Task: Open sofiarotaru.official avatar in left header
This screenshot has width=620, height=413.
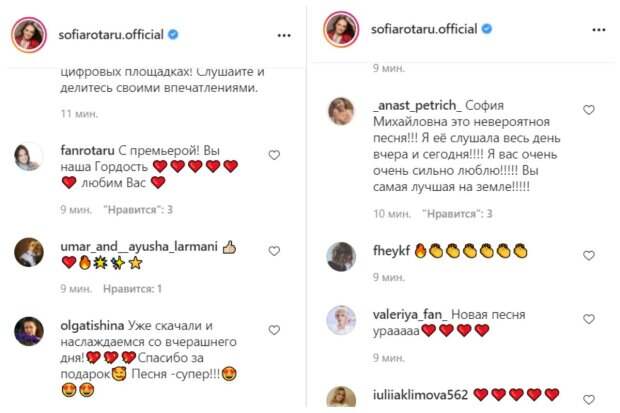Action: (x=28, y=34)
